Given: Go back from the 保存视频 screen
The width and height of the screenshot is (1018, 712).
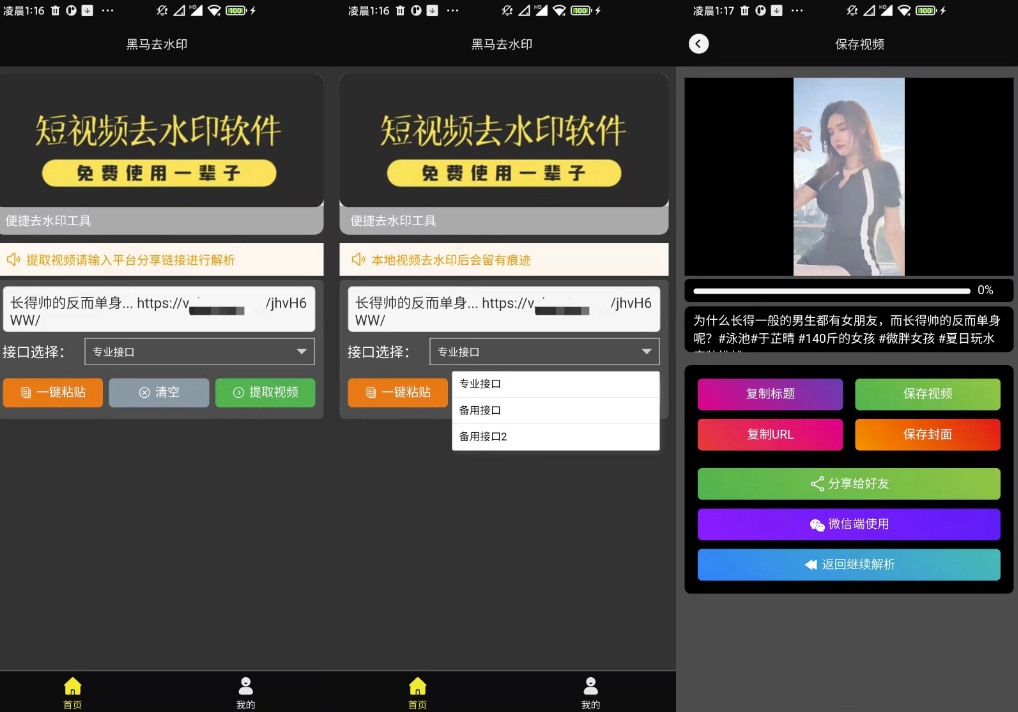Looking at the screenshot, I should [699, 44].
